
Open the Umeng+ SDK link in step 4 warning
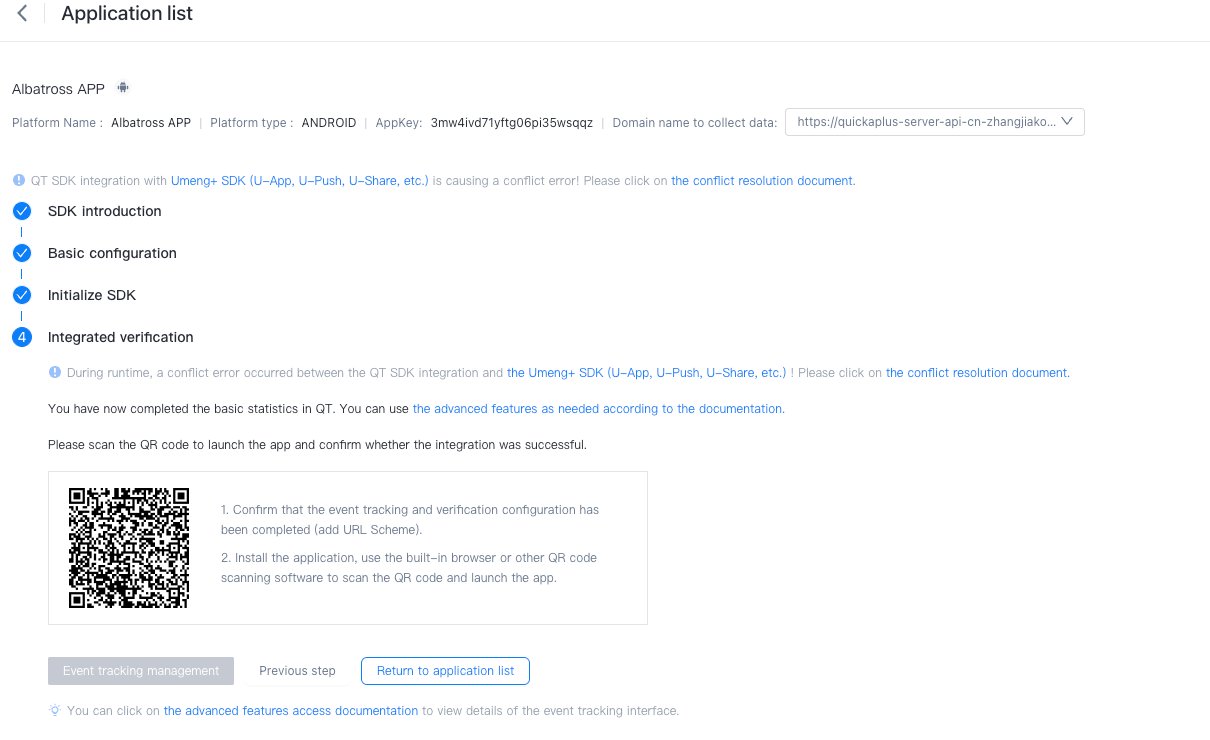click(647, 373)
